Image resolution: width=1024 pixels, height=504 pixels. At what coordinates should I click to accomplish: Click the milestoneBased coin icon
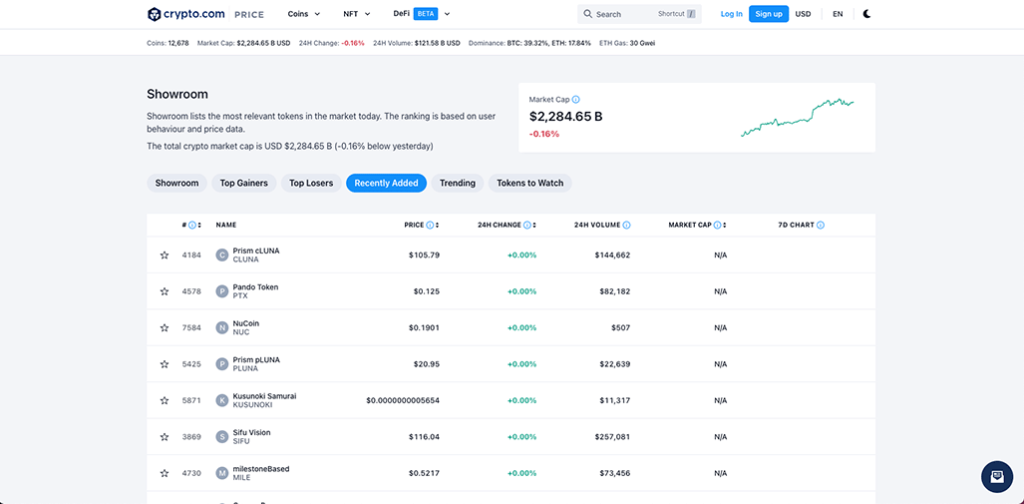coord(222,473)
